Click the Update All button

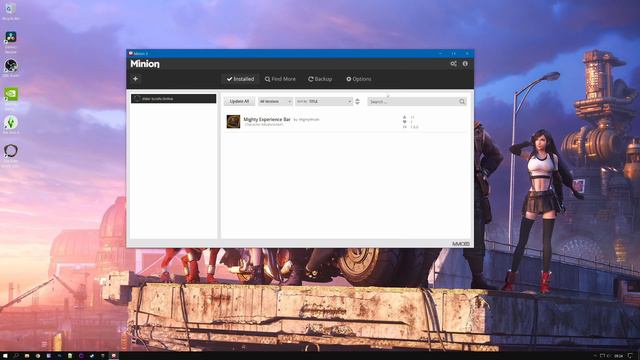(239, 101)
